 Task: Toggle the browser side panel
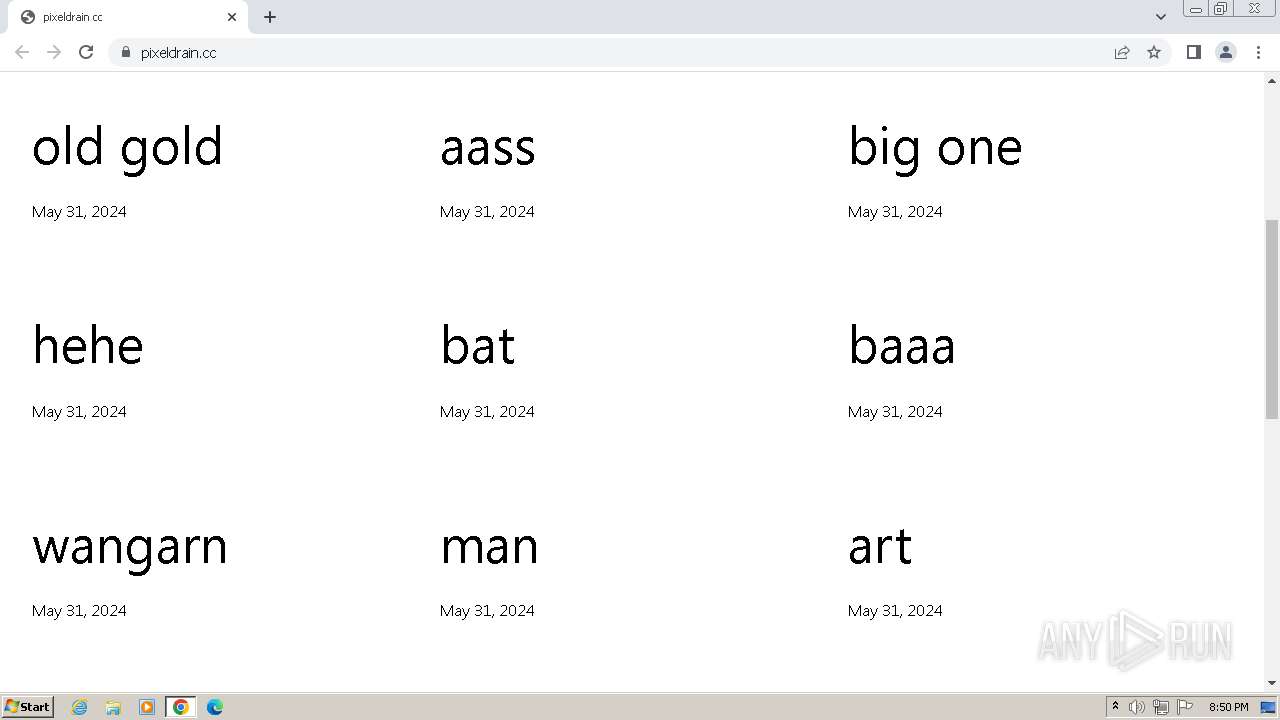[1193, 52]
